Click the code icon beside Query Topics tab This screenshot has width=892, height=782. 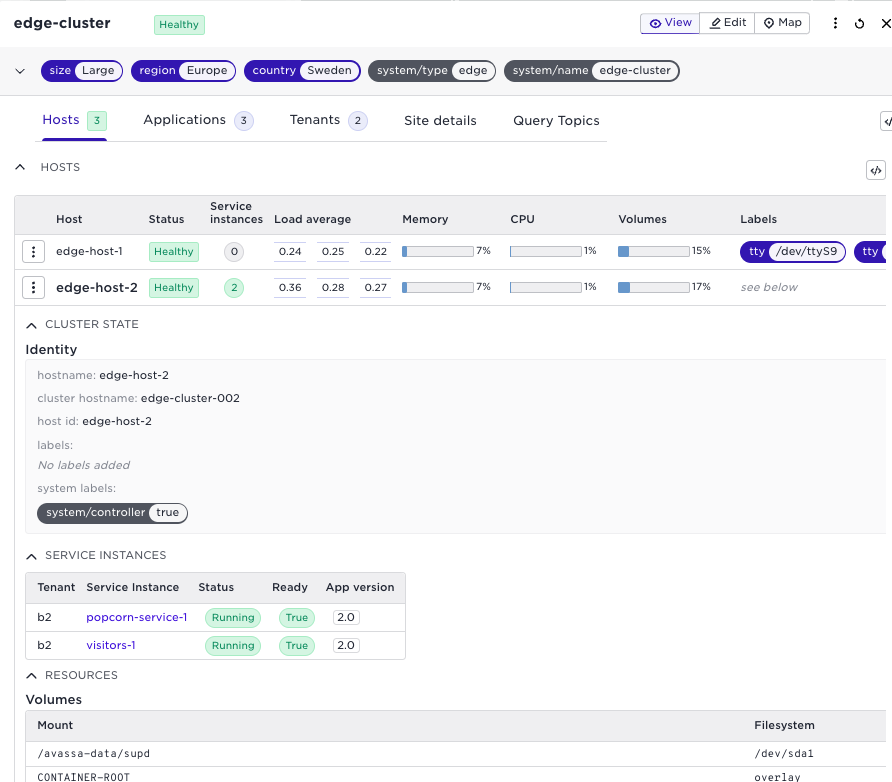(886, 121)
